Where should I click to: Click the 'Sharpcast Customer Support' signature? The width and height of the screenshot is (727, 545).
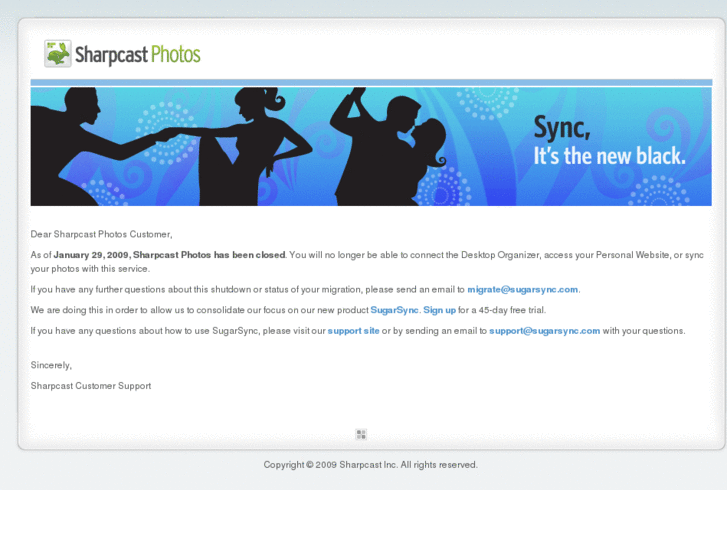coord(91,386)
